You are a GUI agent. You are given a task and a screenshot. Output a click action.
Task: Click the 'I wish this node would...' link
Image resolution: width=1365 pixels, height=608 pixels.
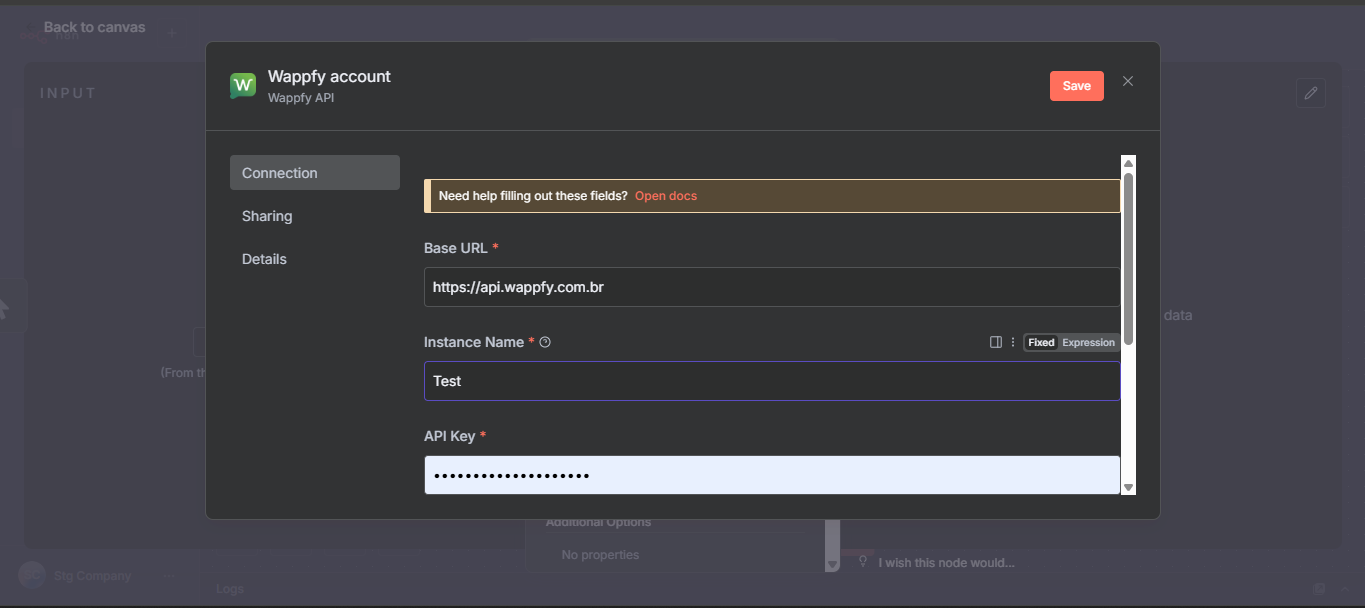tap(946, 563)
